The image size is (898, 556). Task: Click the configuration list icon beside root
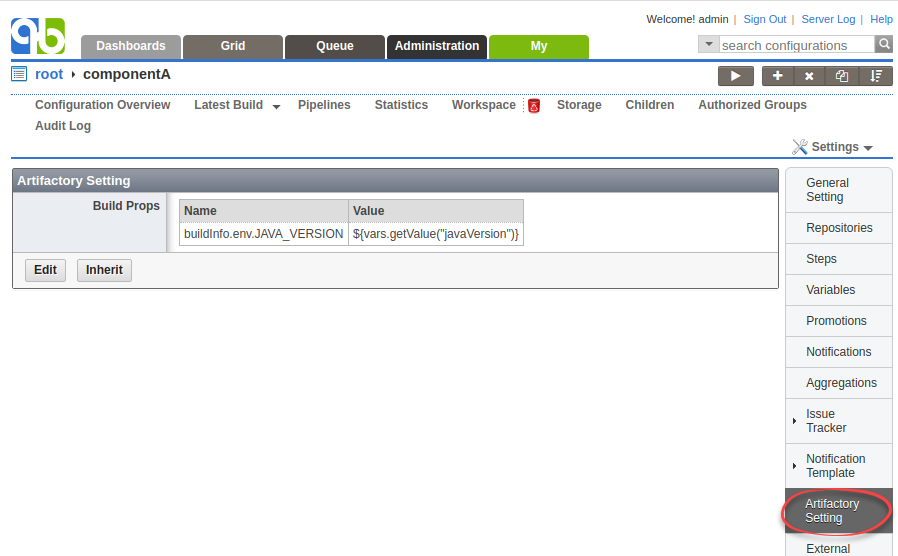[x=19, y=74]
